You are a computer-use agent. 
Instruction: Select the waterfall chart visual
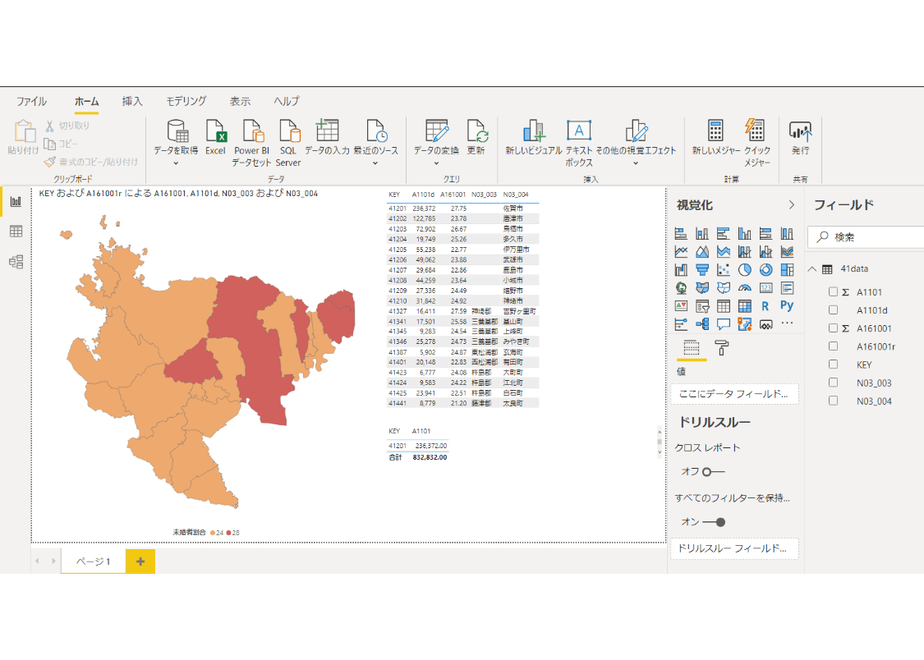(x=681, y=270)
